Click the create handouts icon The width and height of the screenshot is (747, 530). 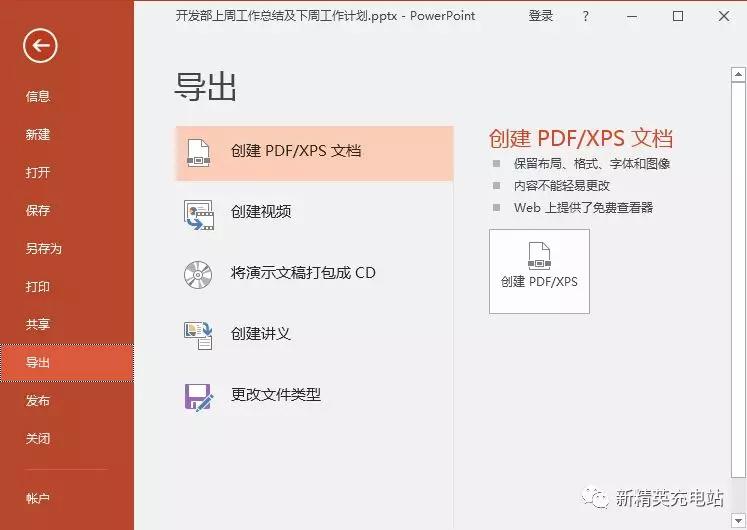[x=198, y=335]
